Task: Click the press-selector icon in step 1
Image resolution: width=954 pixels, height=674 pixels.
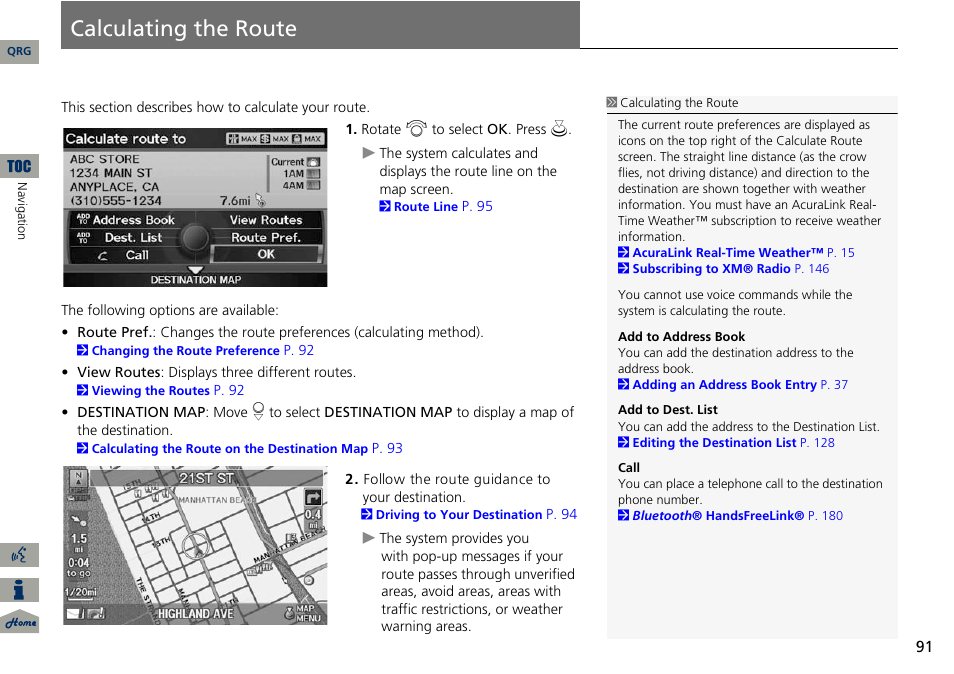Action: pyautogui.click(x=559, y=128)
